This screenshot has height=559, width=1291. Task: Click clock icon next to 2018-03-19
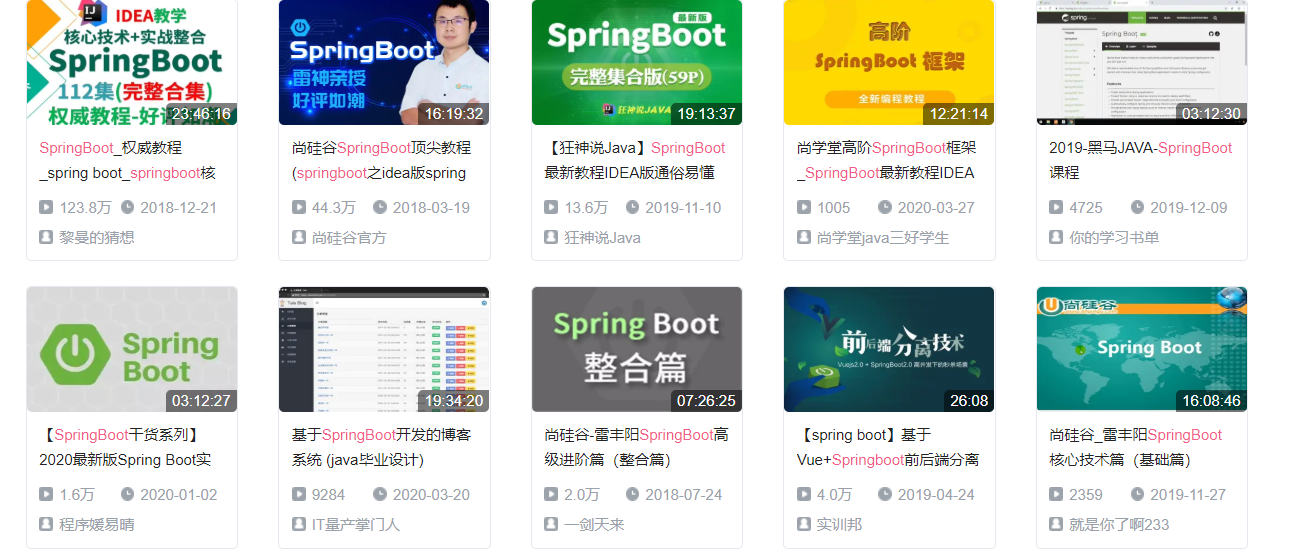380,208
